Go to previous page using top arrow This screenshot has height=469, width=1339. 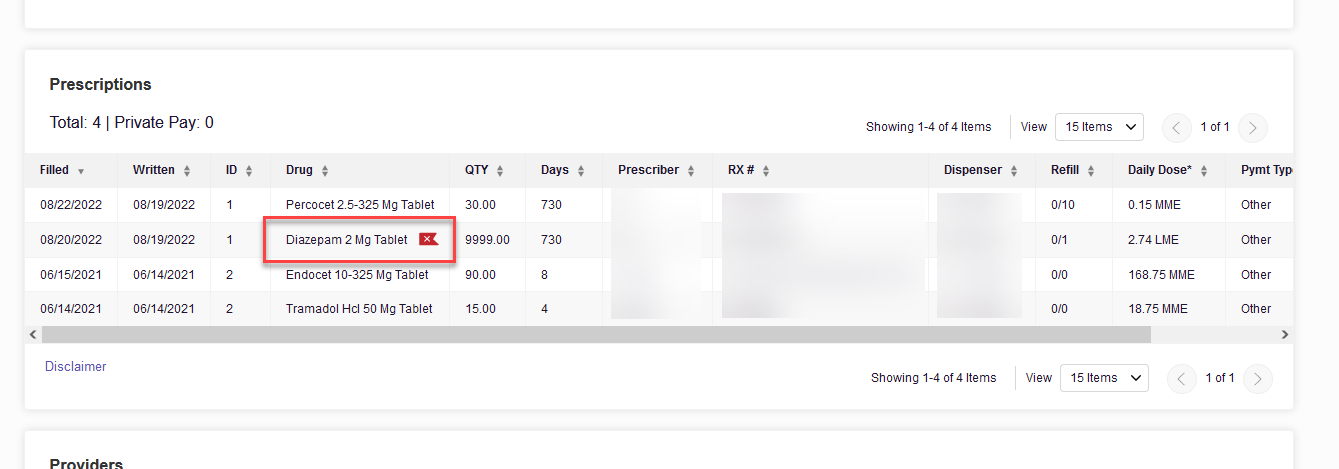pos(1177,127)
